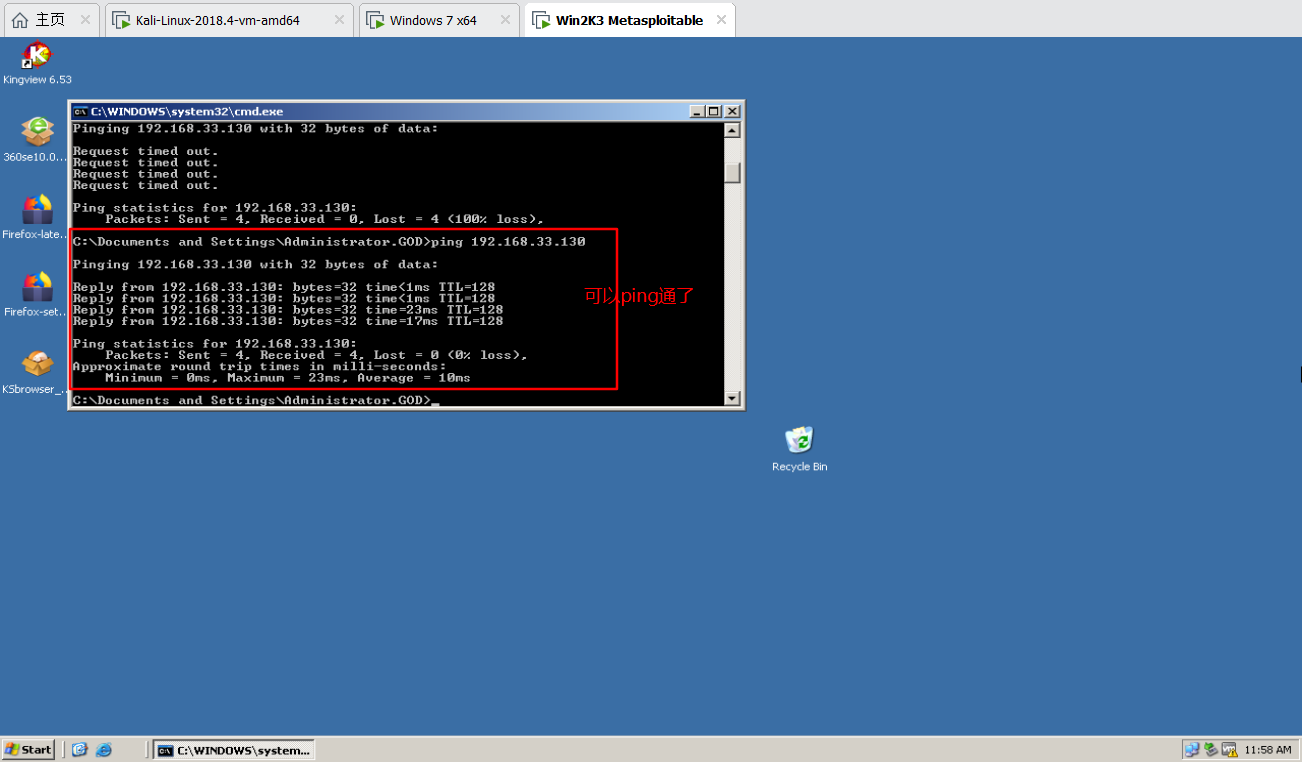Screen dimensions: 1304x768
Task: Close the cmd.exe window
Action: pos(732,111)
